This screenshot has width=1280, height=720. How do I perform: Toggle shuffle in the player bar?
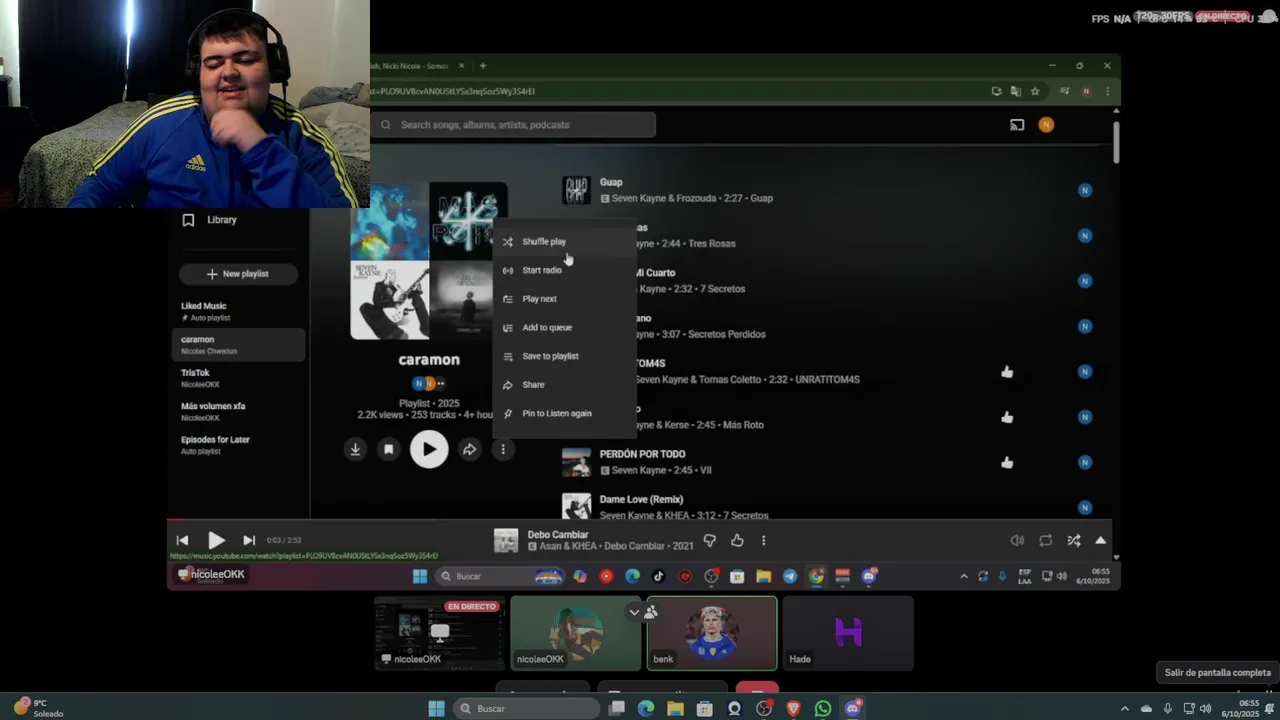tap(1073, 541)
